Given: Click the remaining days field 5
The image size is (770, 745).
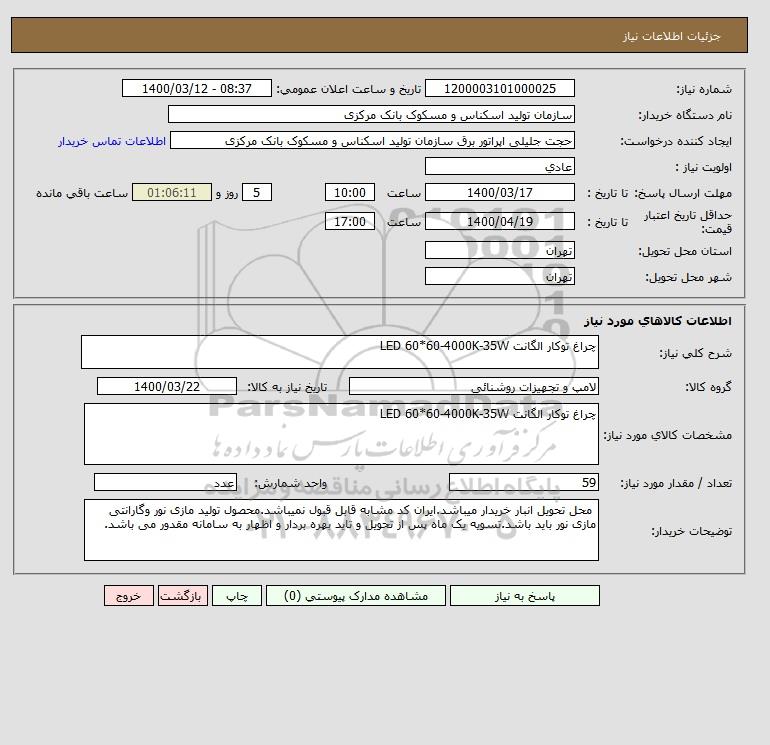Looking at the screenshot, I should pos(256,193).
